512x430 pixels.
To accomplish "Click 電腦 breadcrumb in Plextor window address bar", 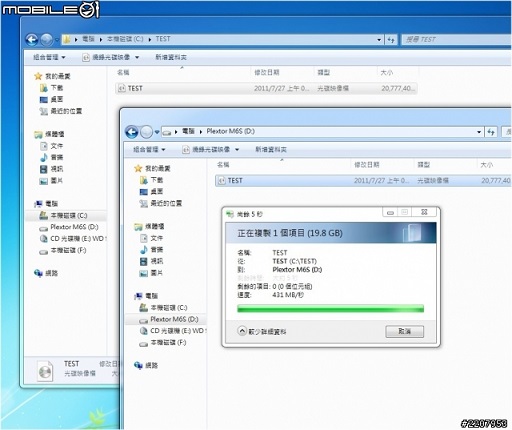I will click(188, 131).
